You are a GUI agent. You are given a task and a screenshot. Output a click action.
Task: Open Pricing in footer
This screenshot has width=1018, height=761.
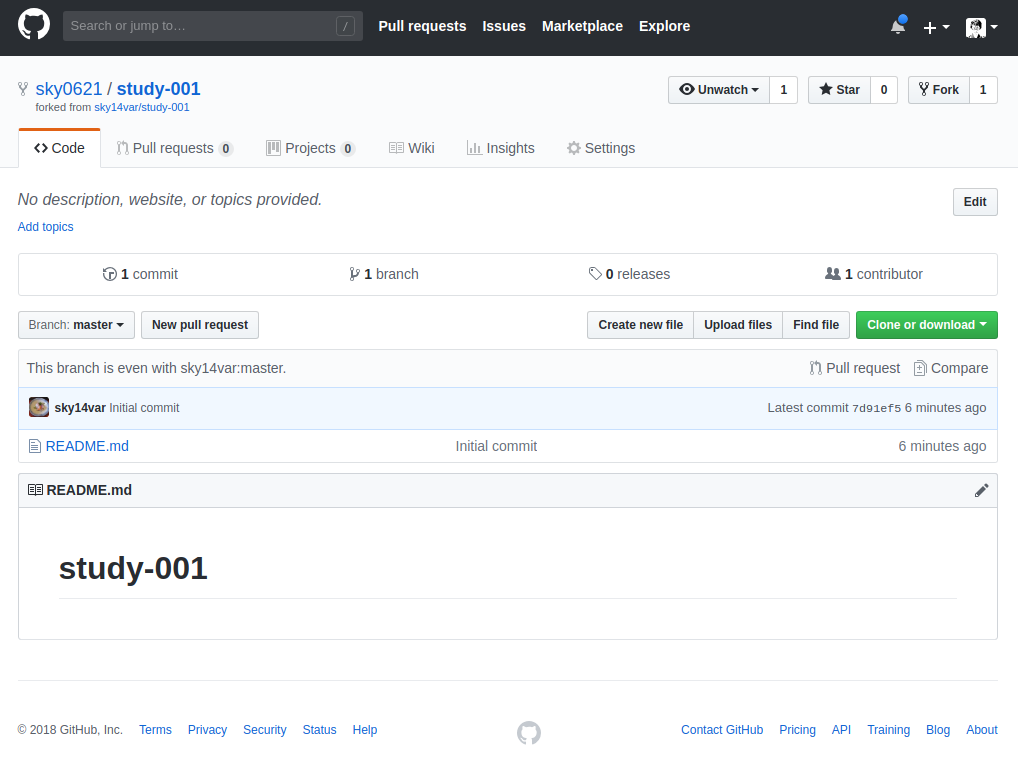[x=797, y=730]
